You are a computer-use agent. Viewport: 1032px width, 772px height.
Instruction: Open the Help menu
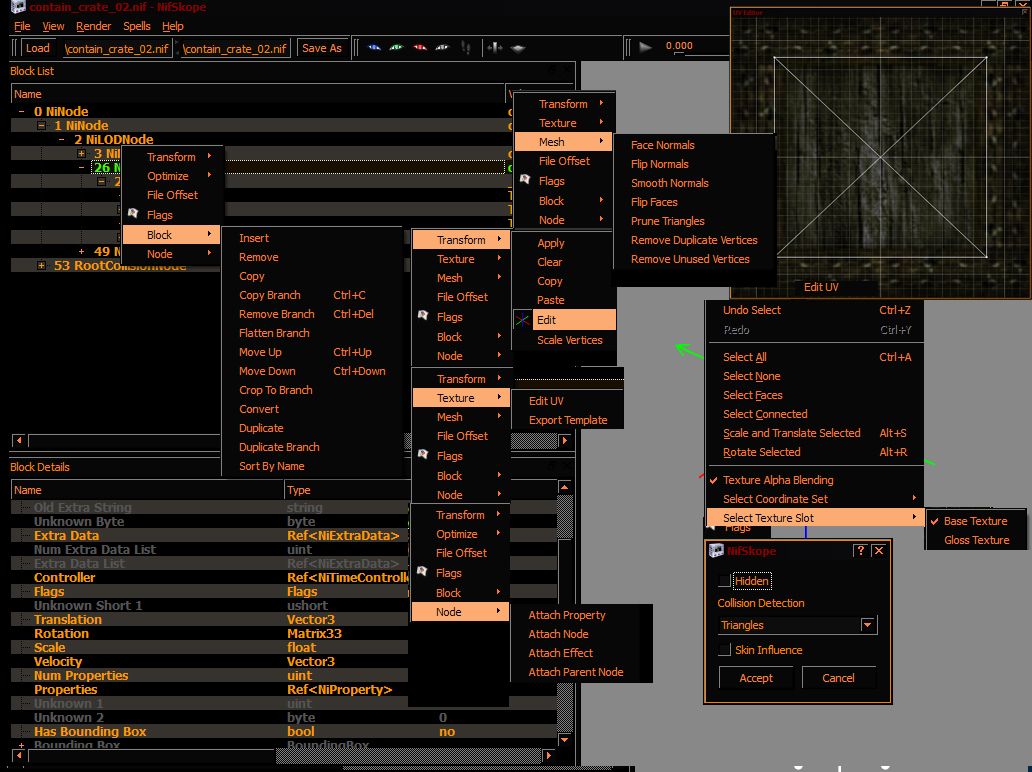pyautogui.click(x=172, y=26)
